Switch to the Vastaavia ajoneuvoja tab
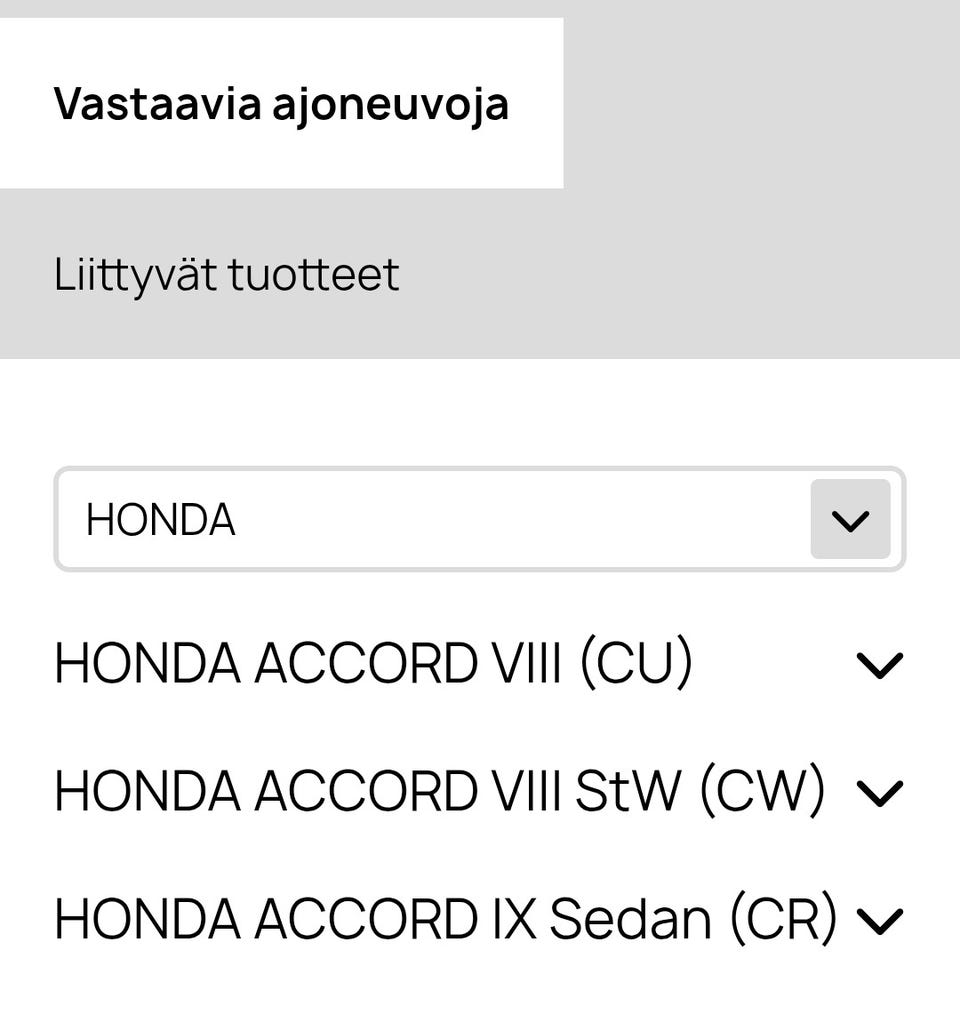 click(x=281, y=103)
